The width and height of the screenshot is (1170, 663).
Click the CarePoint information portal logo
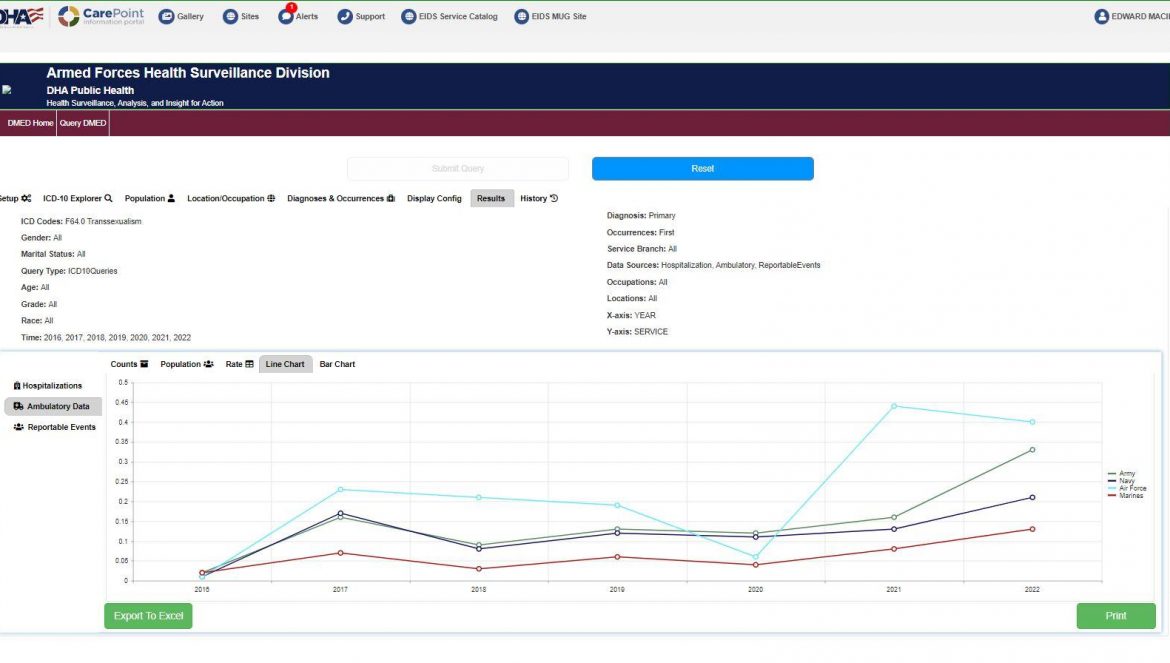tap(101, 16)
